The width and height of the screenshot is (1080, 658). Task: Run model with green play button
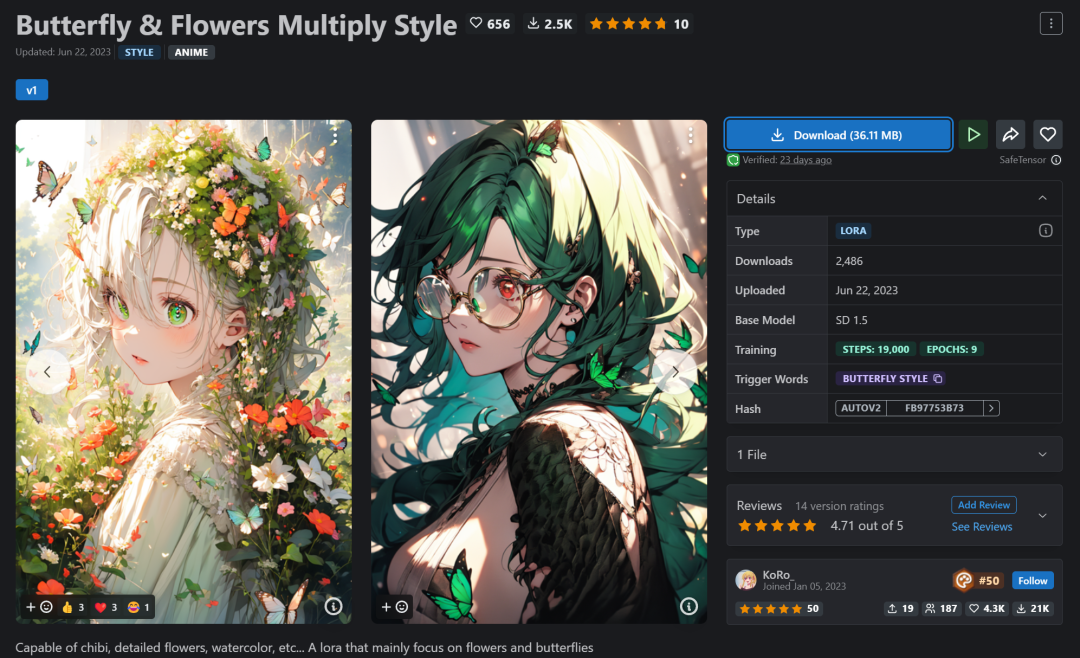click(973, 134)
